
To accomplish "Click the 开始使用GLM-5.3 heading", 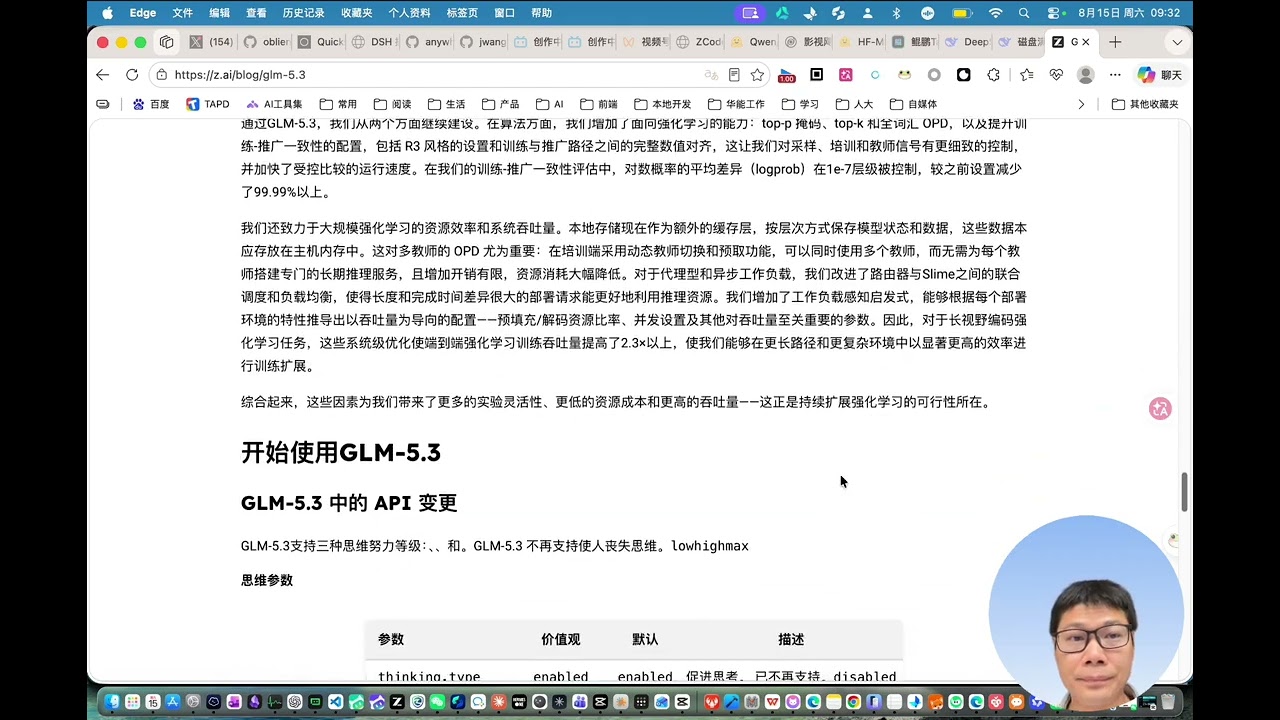I will pyautogui.click(x=341, y=452).
